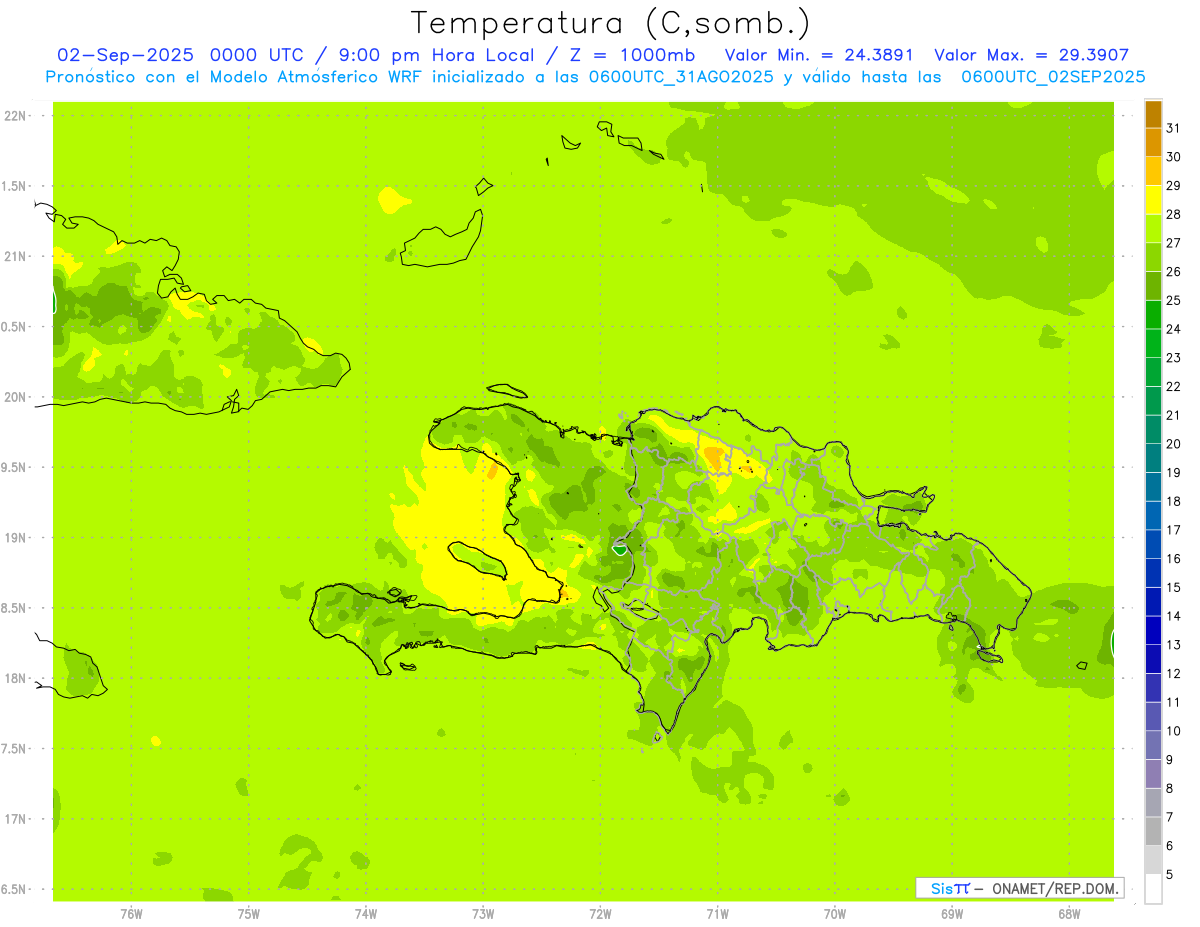Click the '20N' latitude label
This screenshot has height=927, width=1200.
(15, 397)
